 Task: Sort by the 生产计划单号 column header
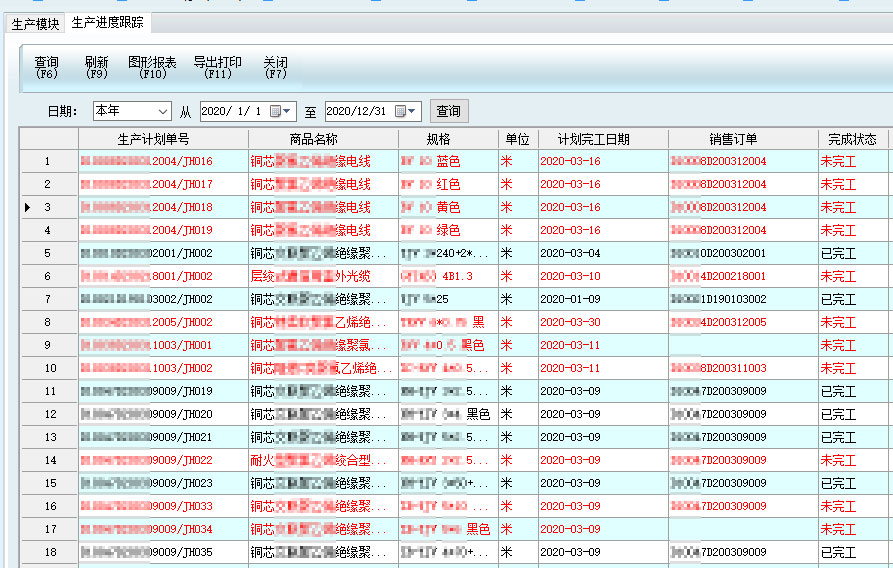click(163, 139)
